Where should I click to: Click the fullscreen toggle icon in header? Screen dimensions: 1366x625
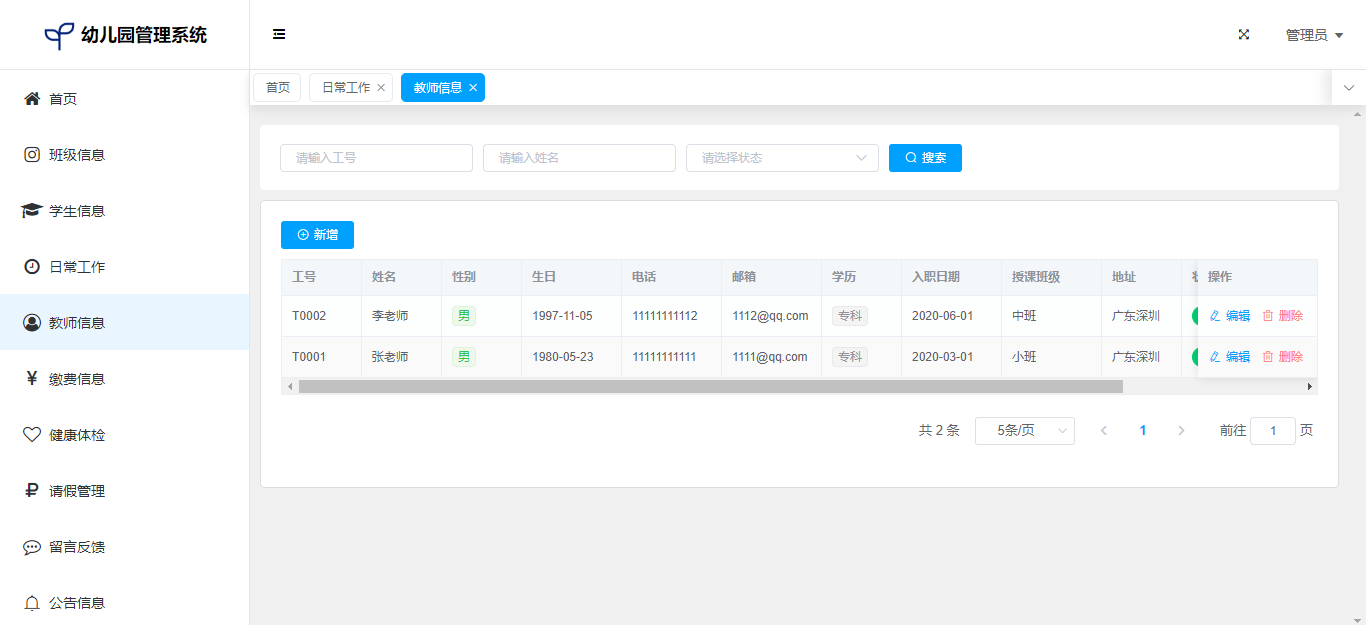pos(1244,35)
